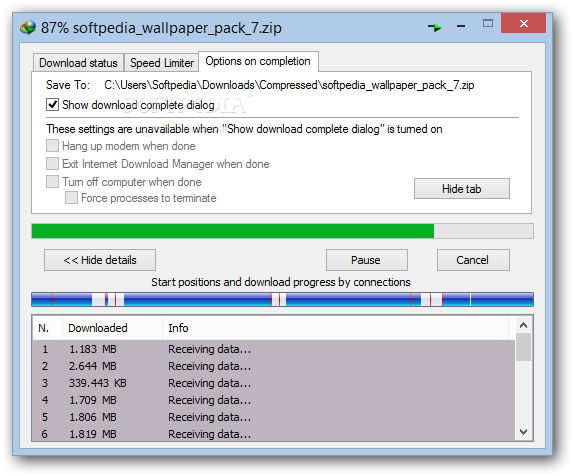Pause the current download
The image size is (573, 476).
click(367, 260)
